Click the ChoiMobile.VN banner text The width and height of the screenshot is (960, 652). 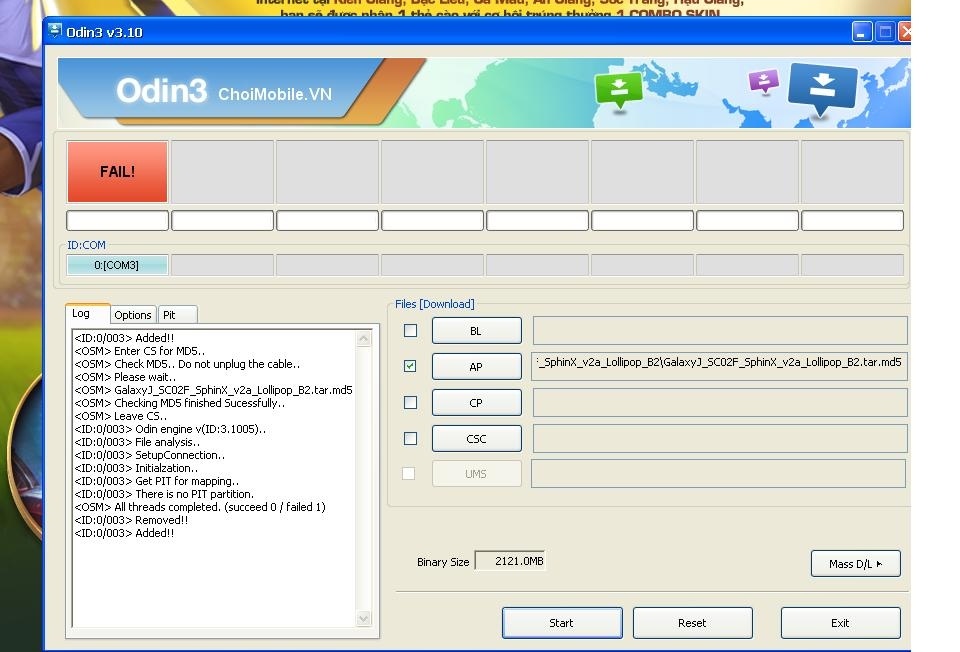click(275, 94)
